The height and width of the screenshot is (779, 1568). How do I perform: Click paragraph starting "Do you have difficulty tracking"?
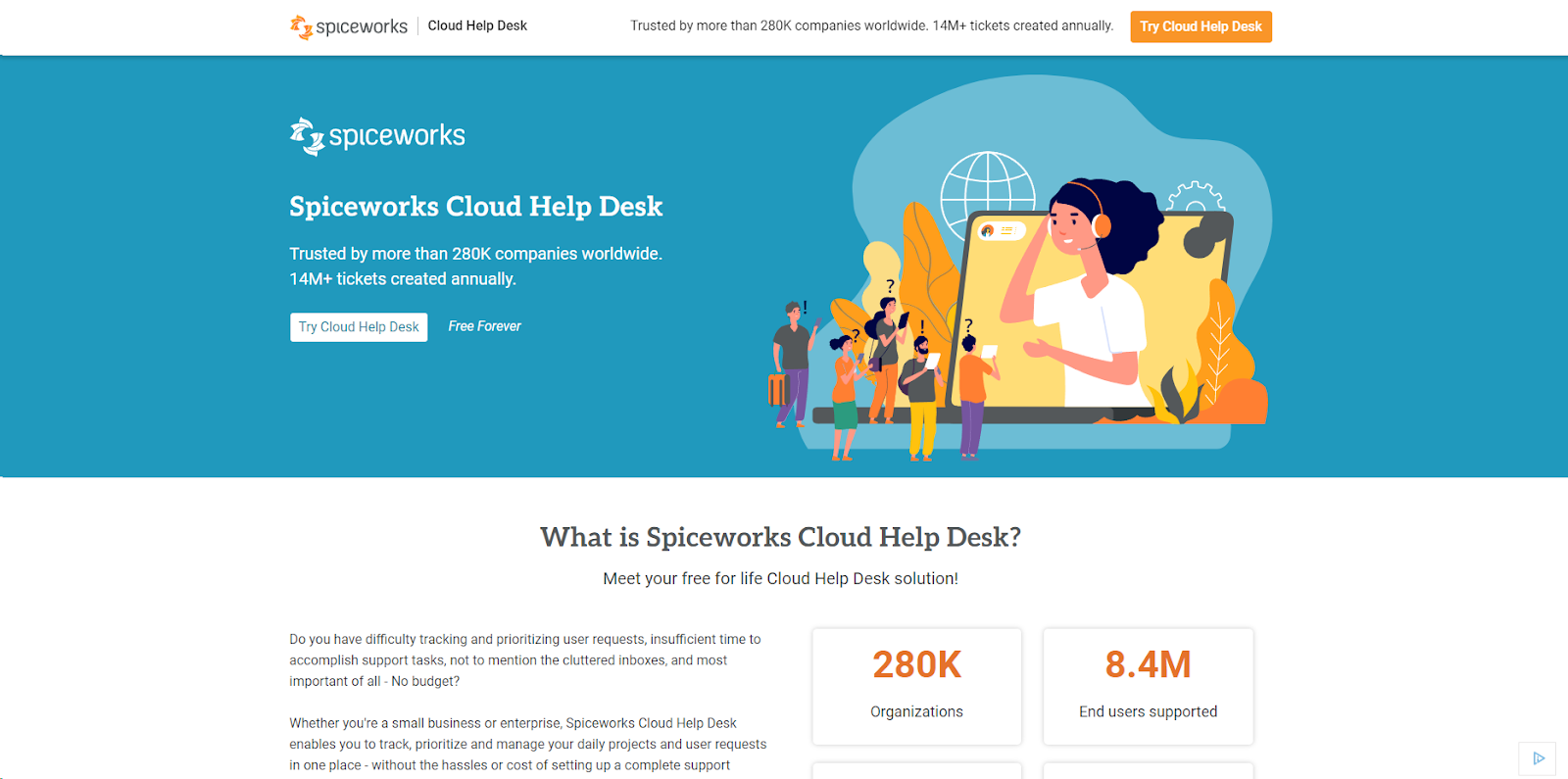pos(525,660)
